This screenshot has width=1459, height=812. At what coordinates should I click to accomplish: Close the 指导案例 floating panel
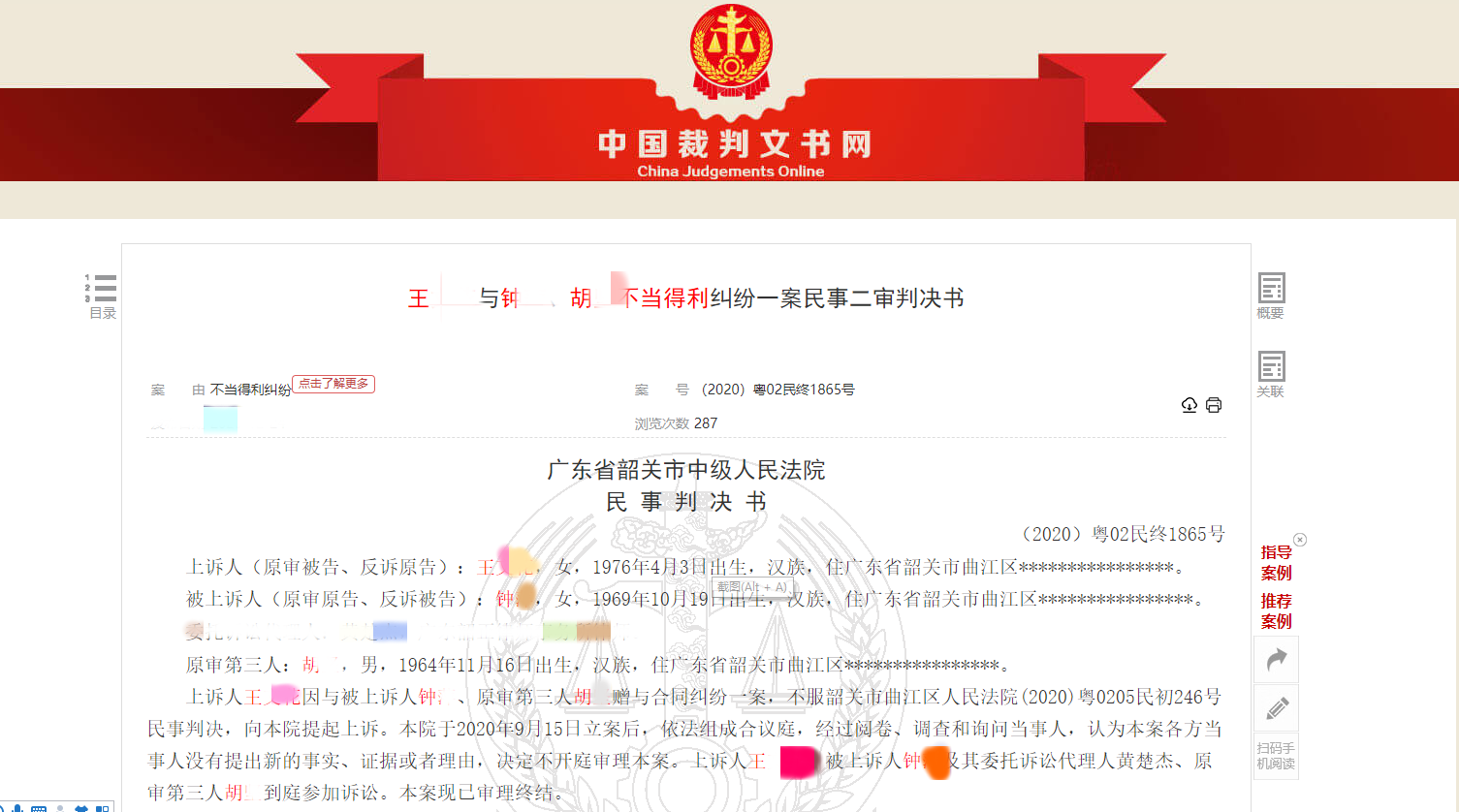coord(1300,540)
